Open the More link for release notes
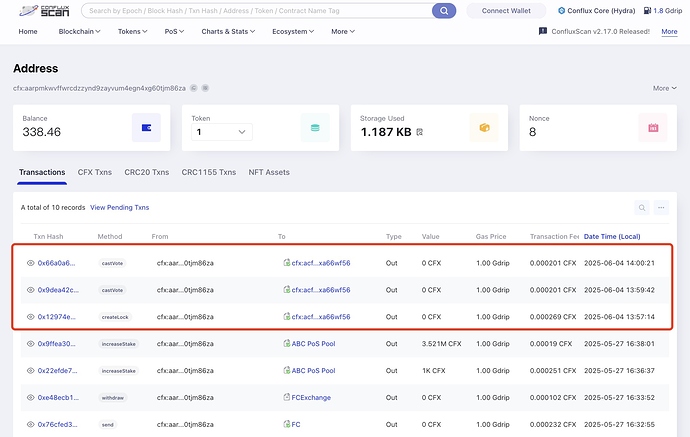 669,31
